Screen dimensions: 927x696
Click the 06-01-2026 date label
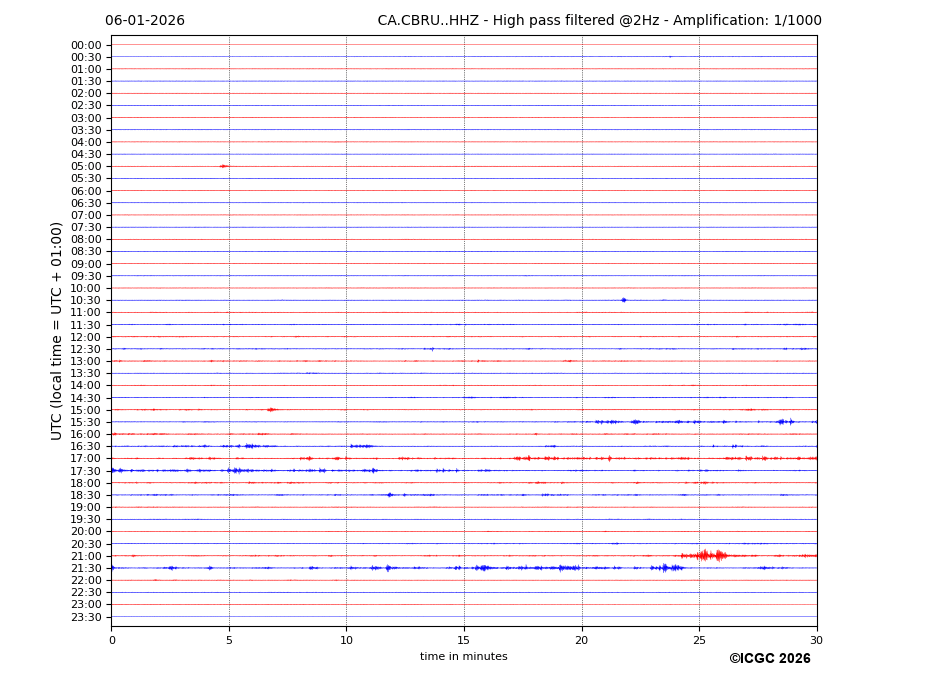tap(145, 21)
